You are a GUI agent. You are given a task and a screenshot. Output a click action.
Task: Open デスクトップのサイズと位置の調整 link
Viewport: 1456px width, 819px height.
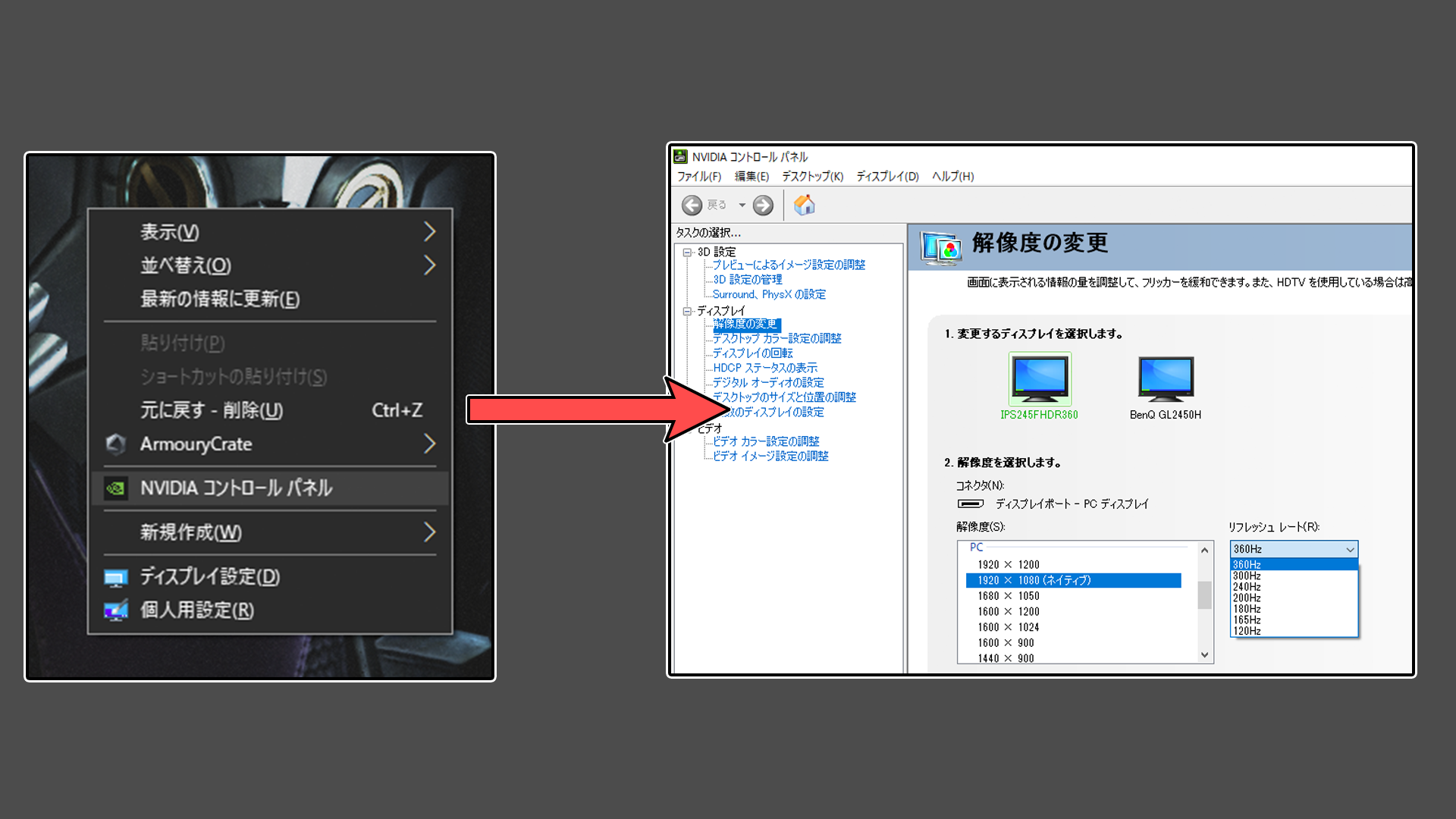coord(784,397)
